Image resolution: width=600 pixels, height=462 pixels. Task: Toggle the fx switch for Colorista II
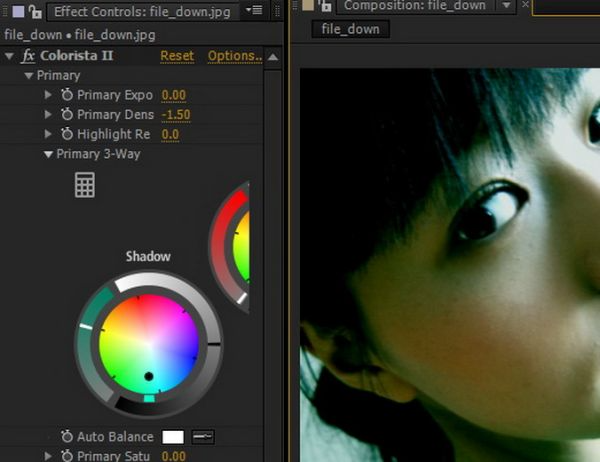tap(28, 56)
